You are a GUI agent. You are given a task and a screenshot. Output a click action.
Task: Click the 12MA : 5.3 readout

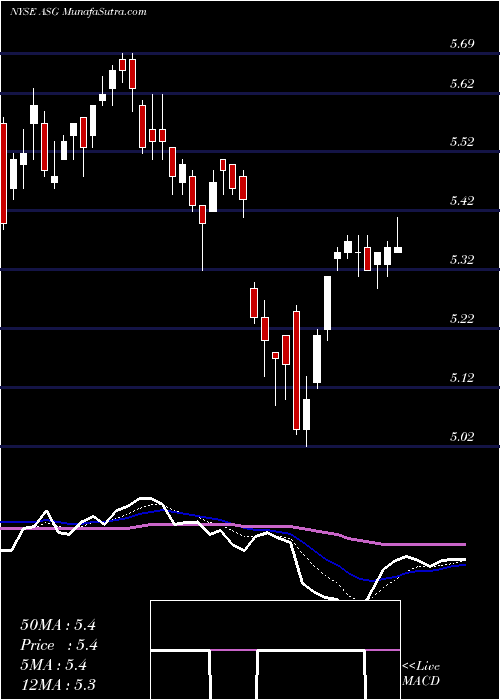(58, 685)
